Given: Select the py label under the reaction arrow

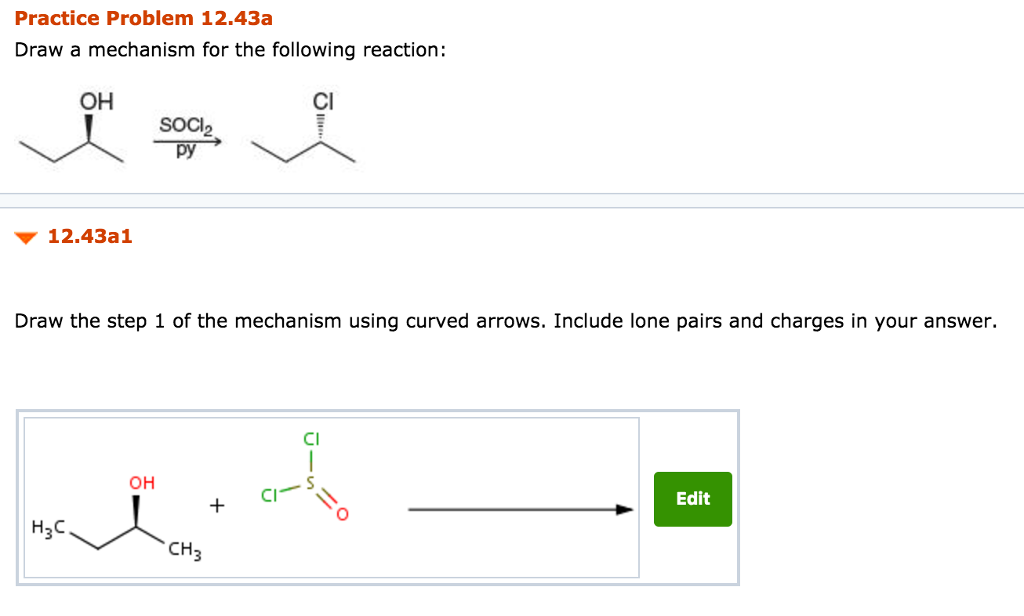Looking at the screenshot, I should (186, 148).
